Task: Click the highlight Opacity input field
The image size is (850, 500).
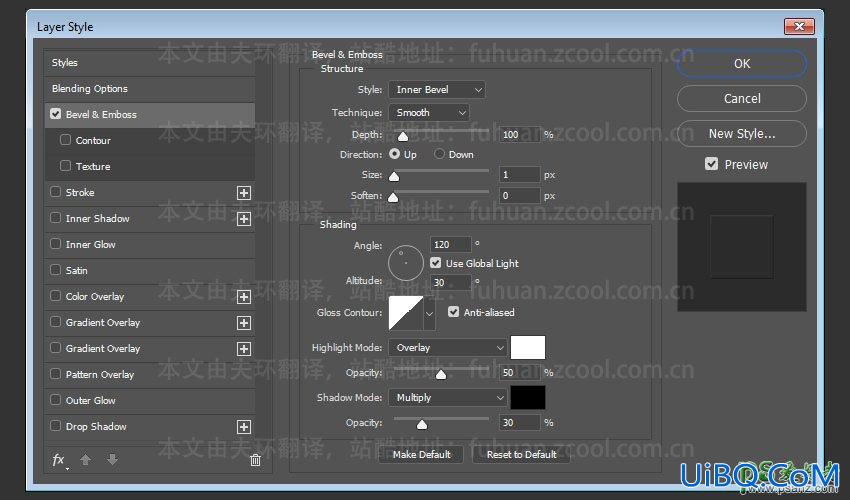Action: (x=519, y=373)
